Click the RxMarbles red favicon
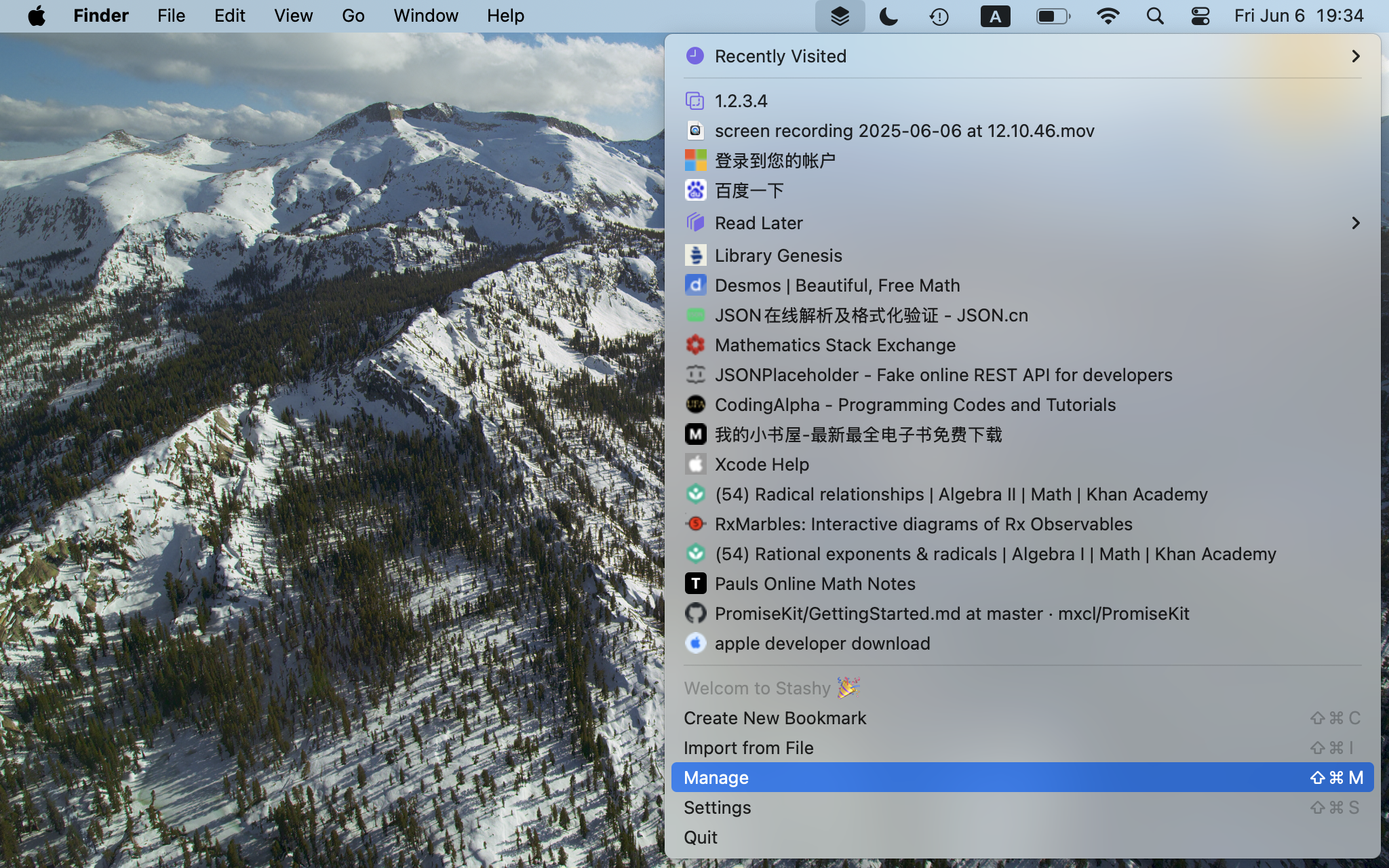The height and width of the screenshot is (868, 1389). pyautogui.click(x=695, y=524)
